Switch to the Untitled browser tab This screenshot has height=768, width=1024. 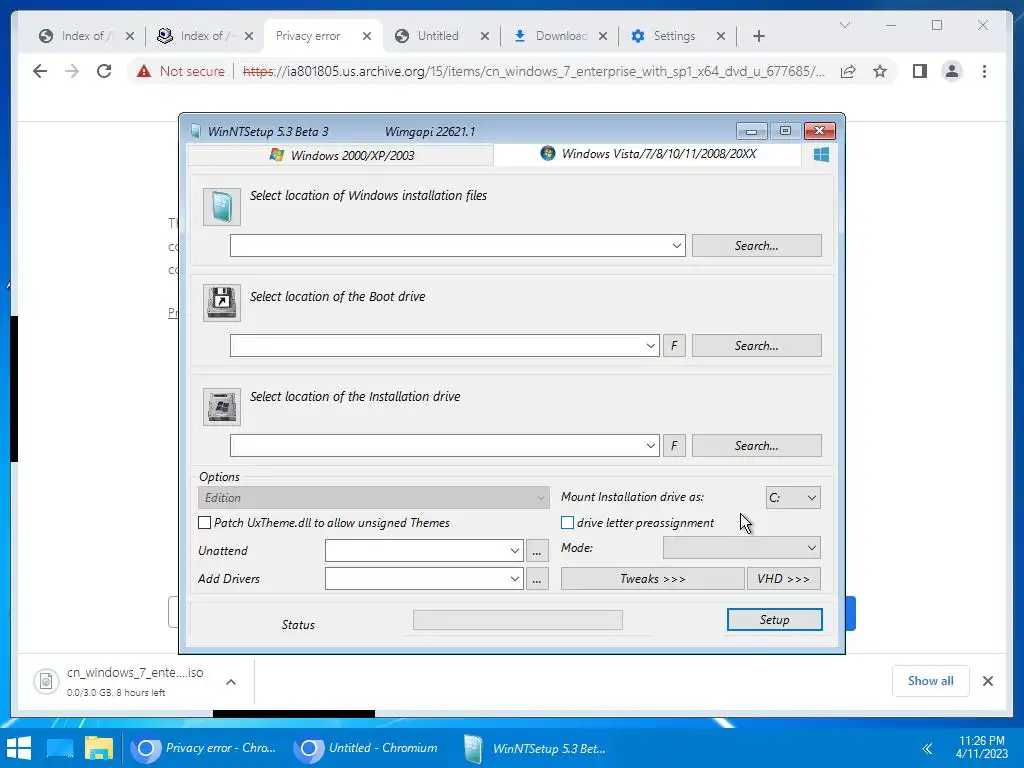438,36
